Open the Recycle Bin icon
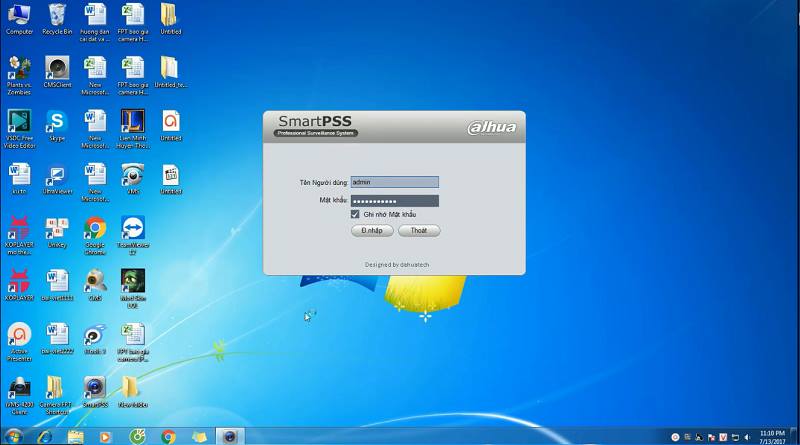This screenshot has height=445, width=800. [x=57, y=19]
